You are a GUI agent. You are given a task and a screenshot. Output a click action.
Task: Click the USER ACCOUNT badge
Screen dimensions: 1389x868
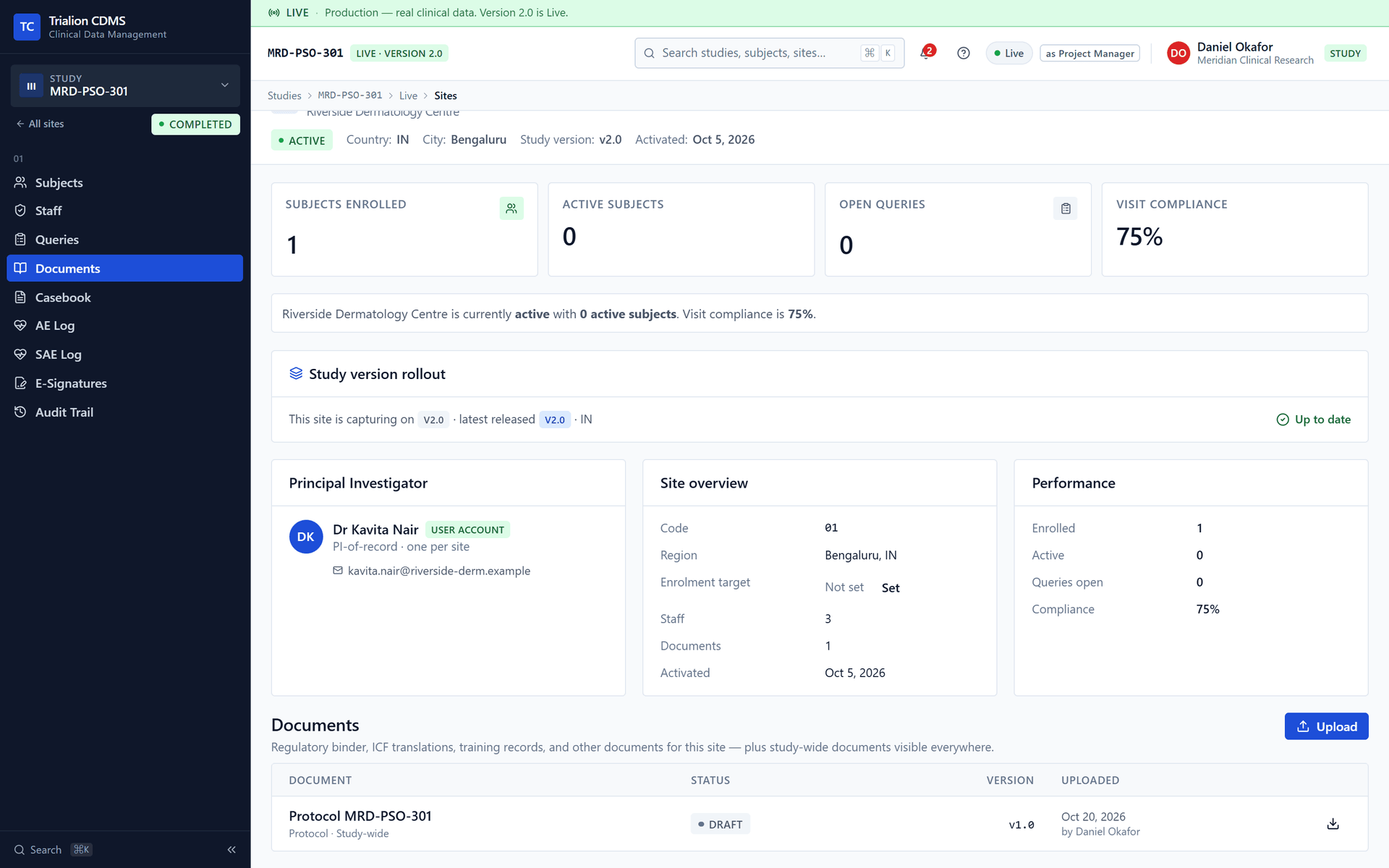point(467,529)
